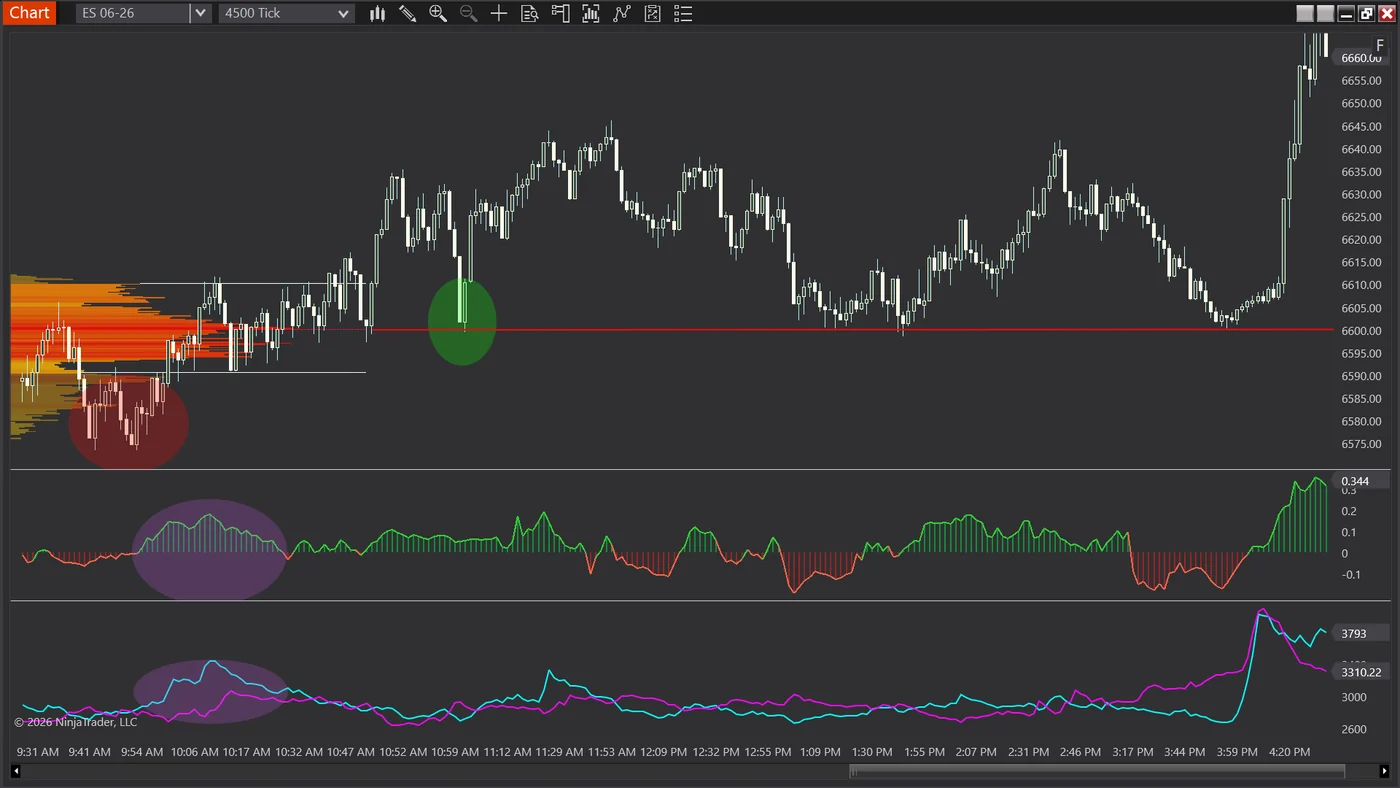Click the 6645.00 price axis label
Screen dimensions: 1400x788
point(1361,126)
